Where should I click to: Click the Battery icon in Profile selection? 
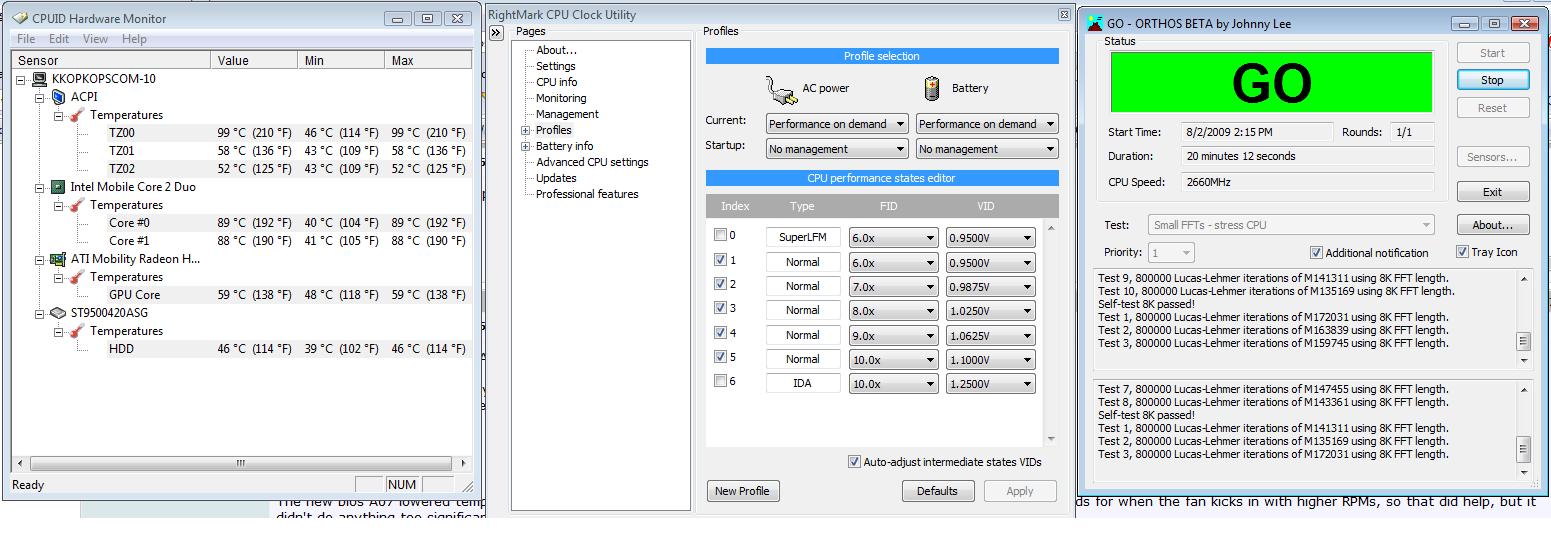tap(932, 88)
